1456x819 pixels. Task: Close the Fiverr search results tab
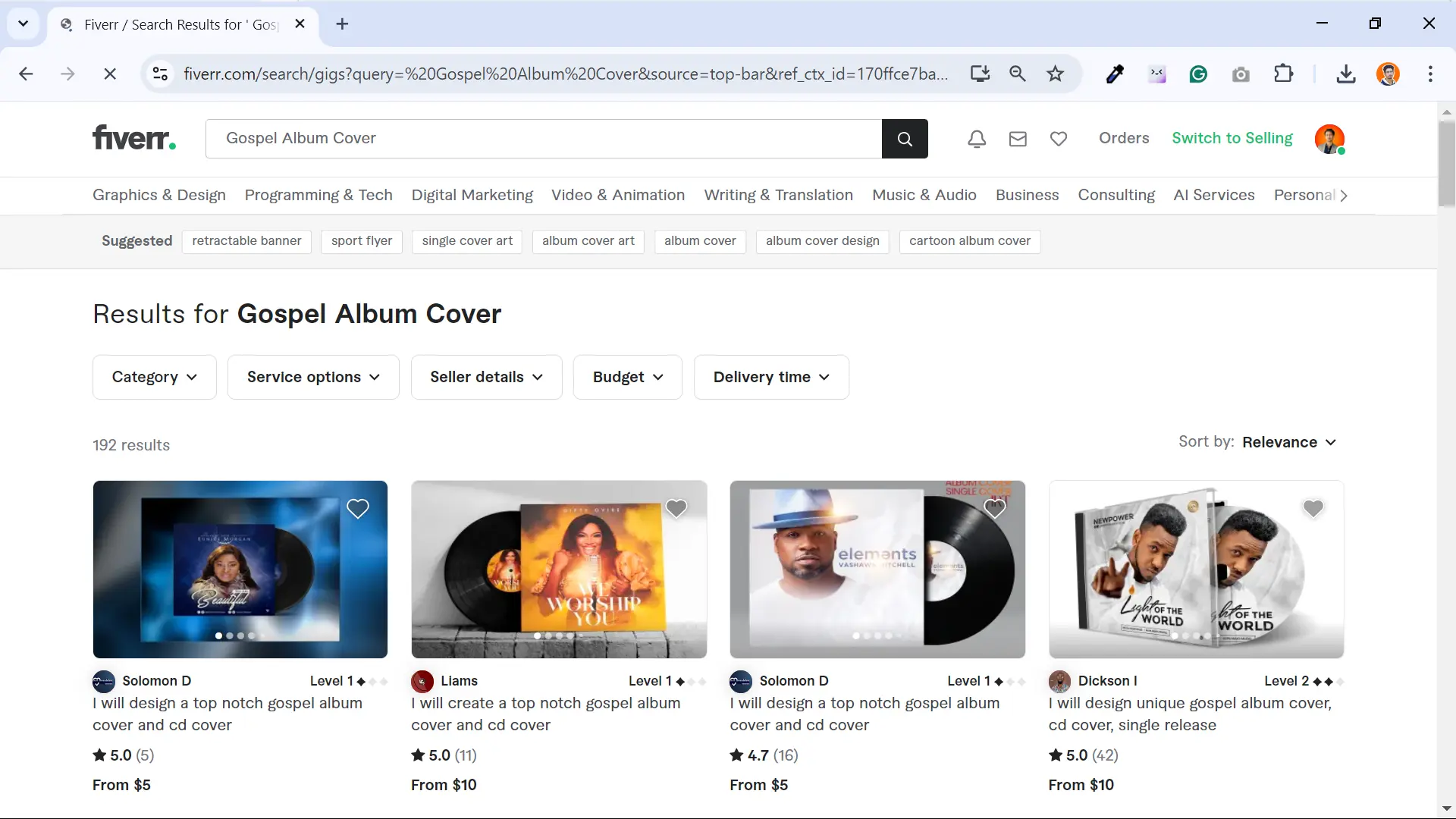[300, 24]
